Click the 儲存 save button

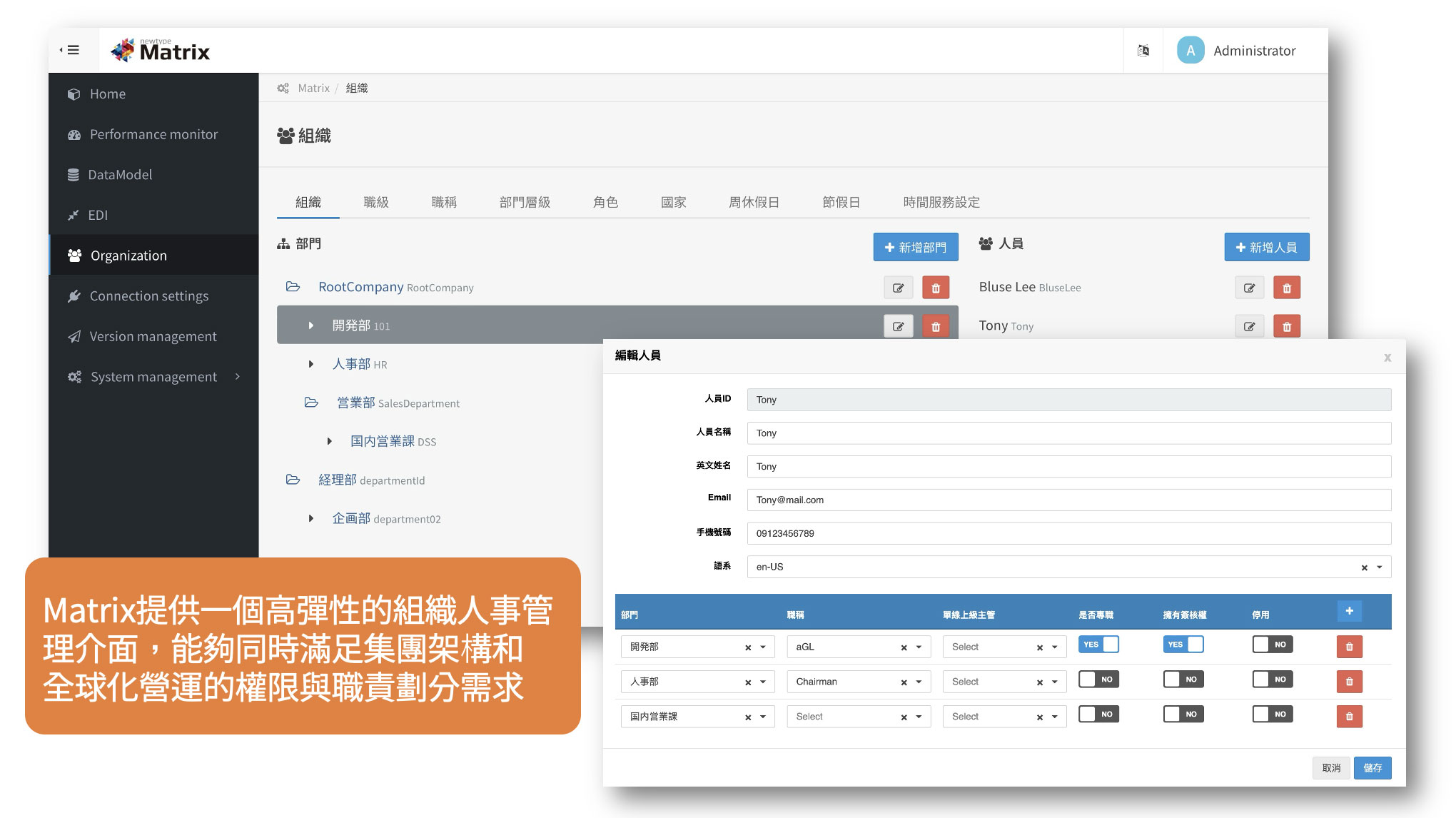click(x=1372, y=768)
